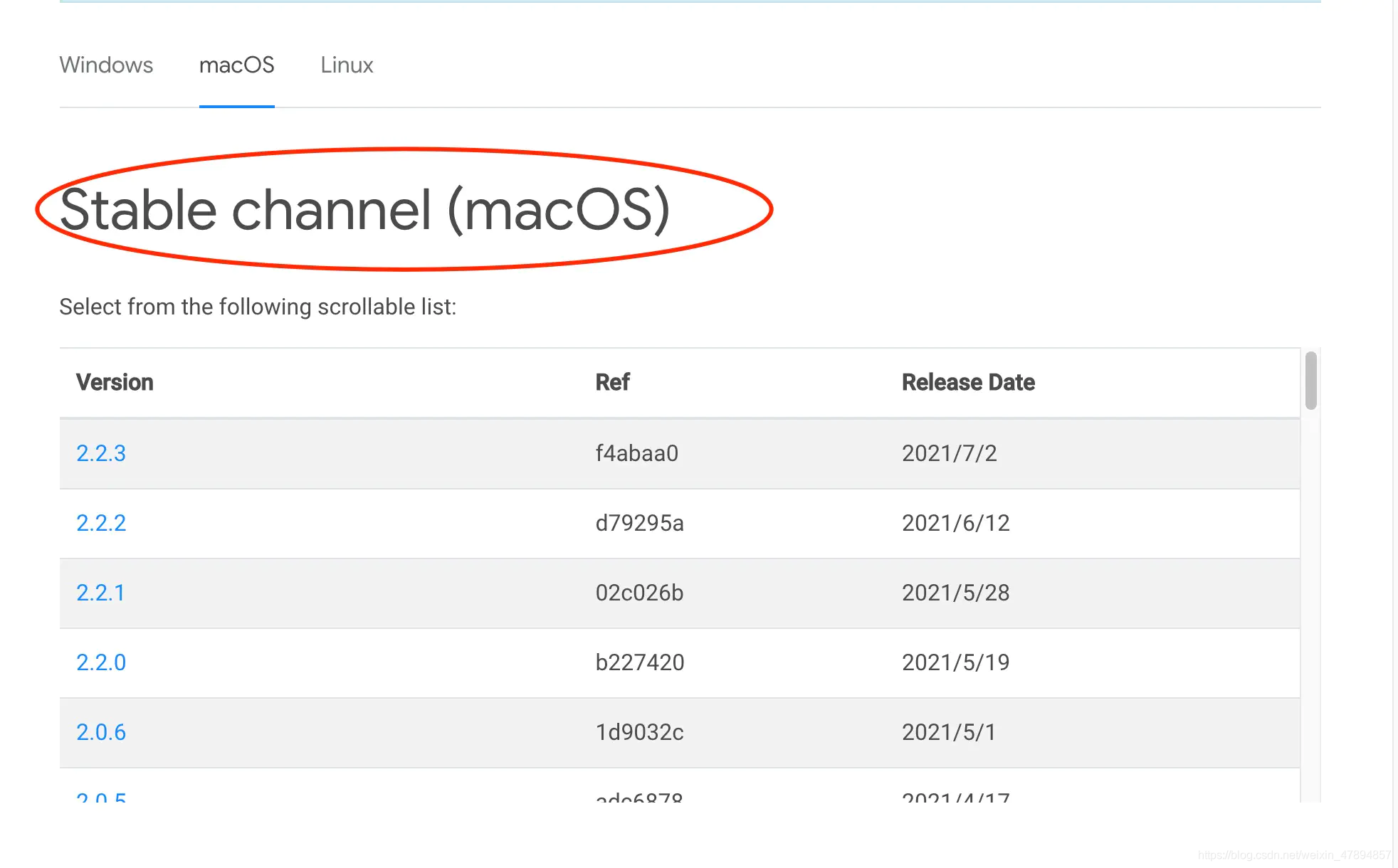Screen dimensions: 1398x868
Task: Select version 2.0.6 link
Action: point(101,732)
